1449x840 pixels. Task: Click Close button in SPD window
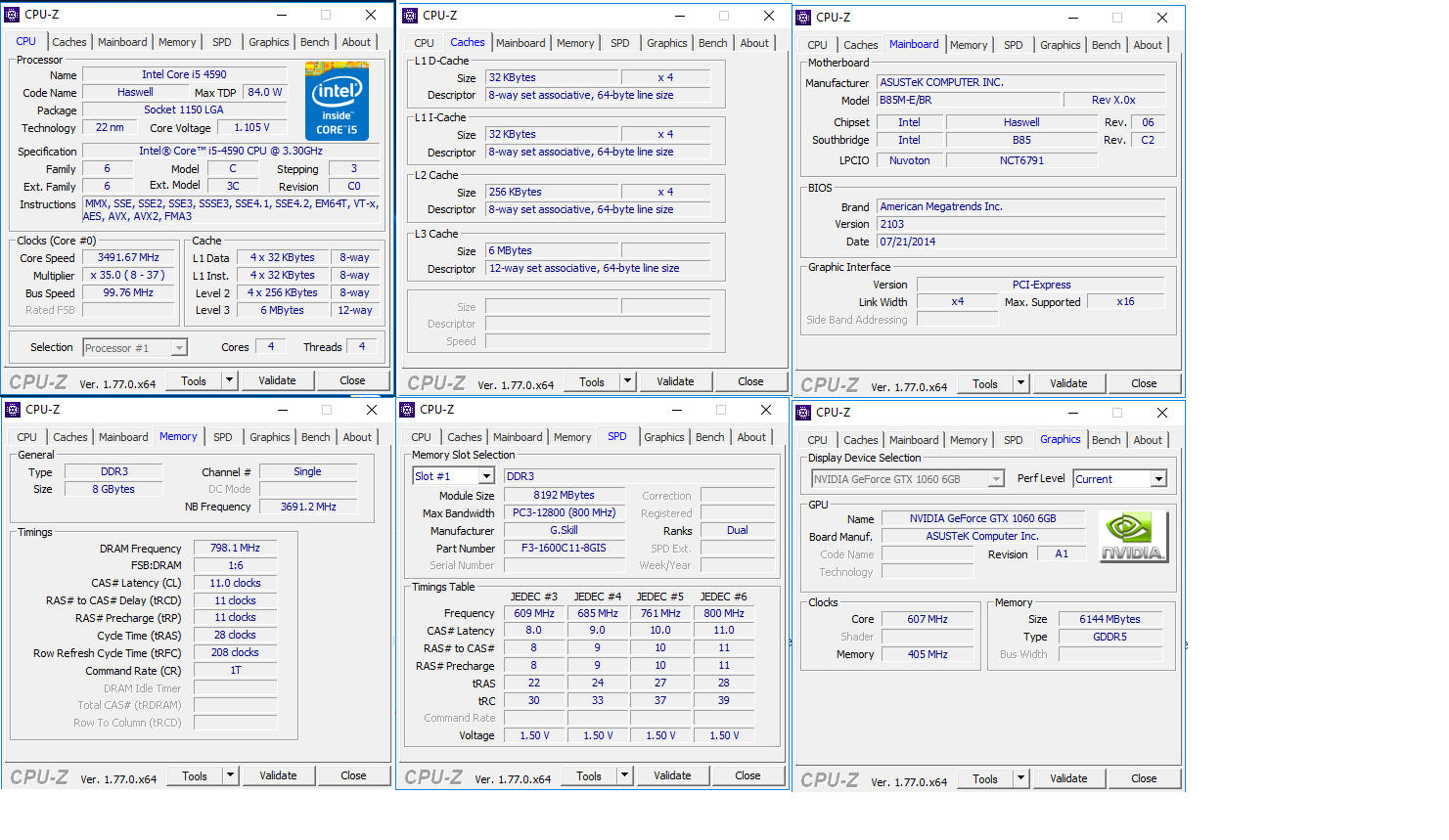[x=747, y=776]
